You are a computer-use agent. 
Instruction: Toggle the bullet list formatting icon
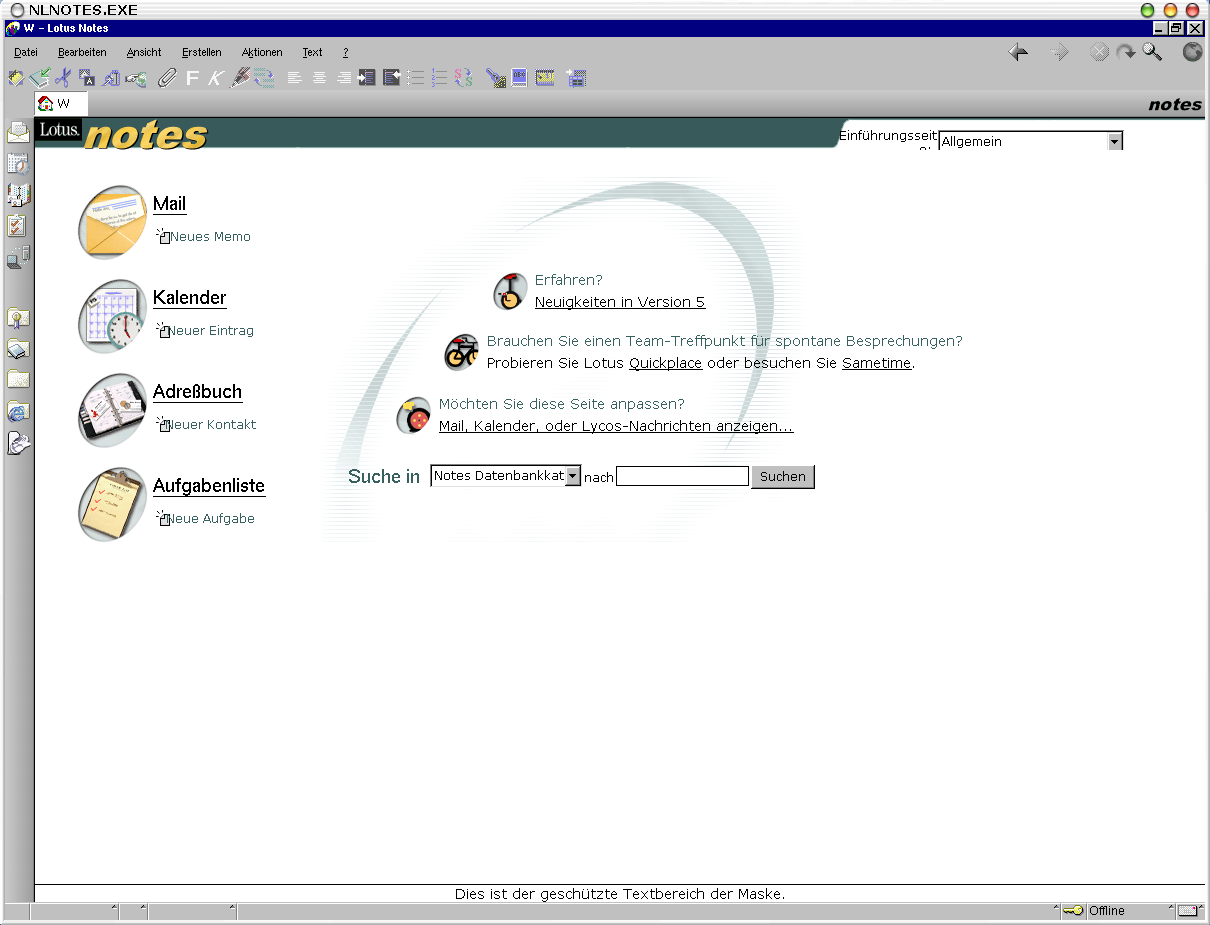(416, 78)
